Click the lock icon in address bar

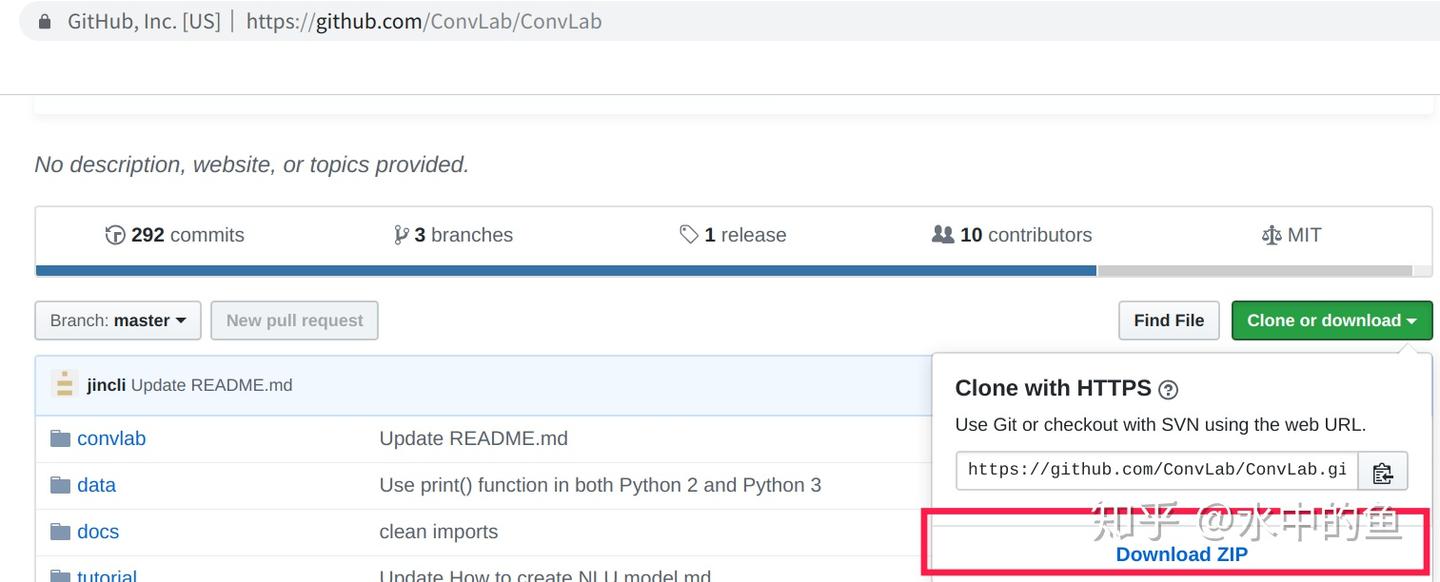click(x=44, y=21)
